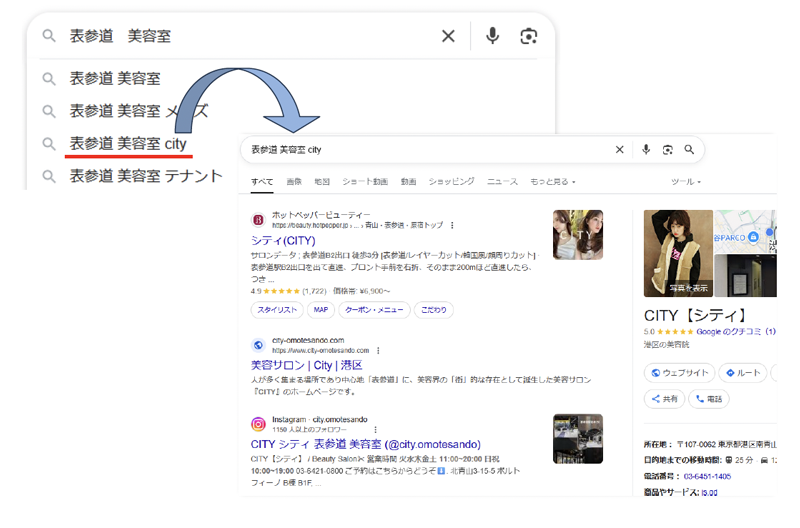Switch to the ショート動画 tab
This screenshot has height=528, width=800.
tap(365, 182)
